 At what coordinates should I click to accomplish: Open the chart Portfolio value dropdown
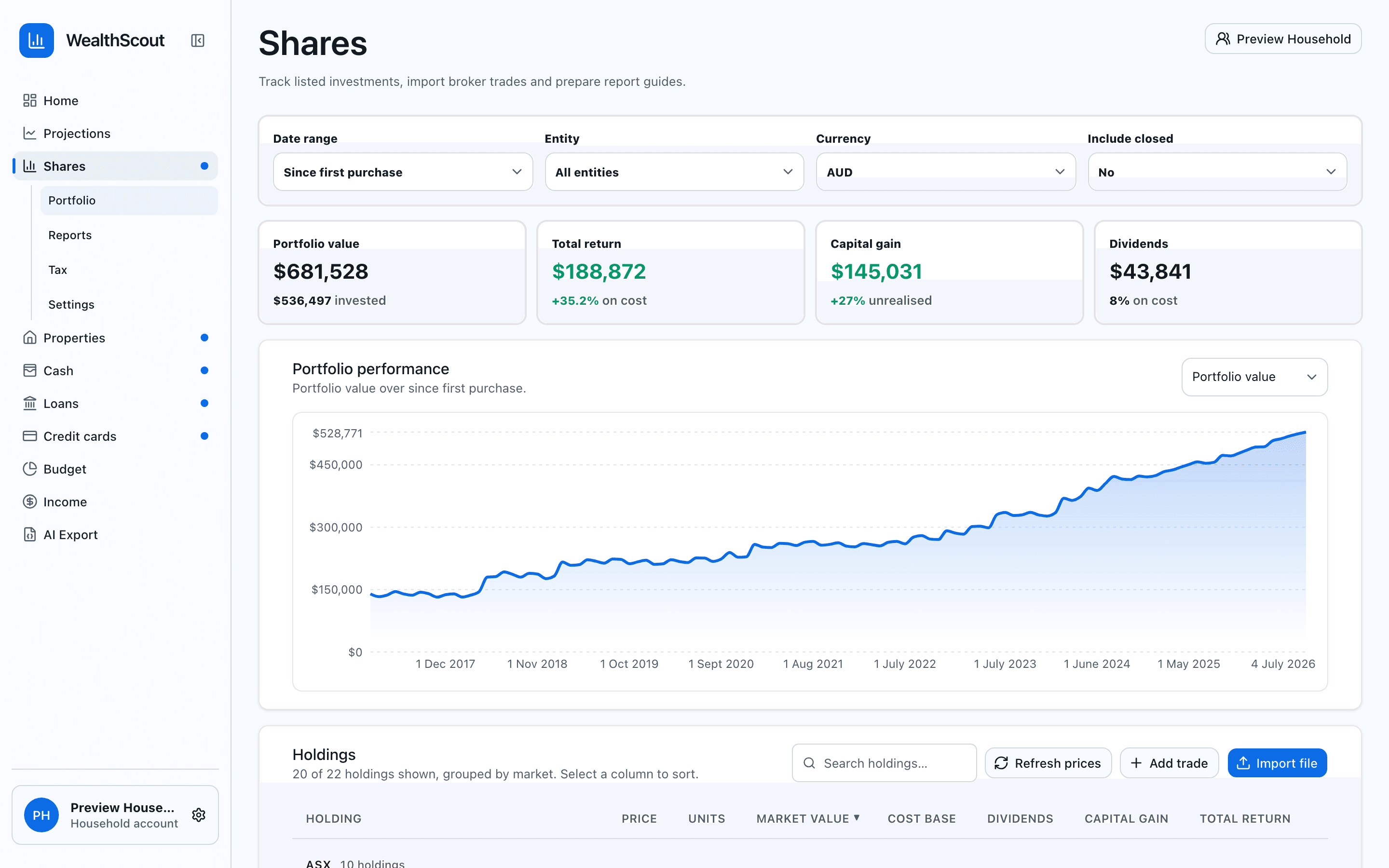coord(1255,377)
